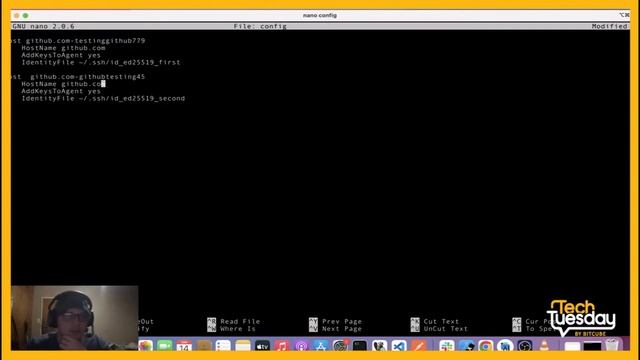The width and height of the screenshot is (640, 360).
Task: Click the ^R Read File shortcut
Action: coord(233,322)
